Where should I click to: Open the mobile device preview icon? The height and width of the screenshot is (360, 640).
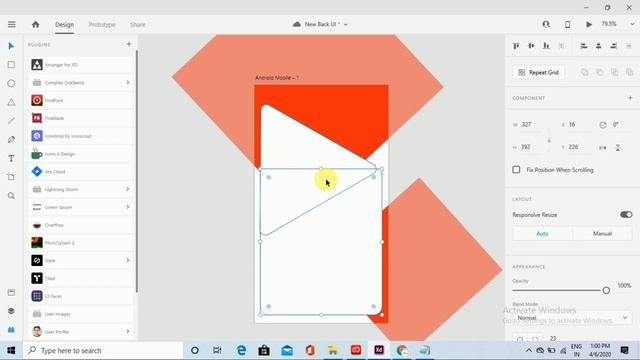(x=567, y=24)
